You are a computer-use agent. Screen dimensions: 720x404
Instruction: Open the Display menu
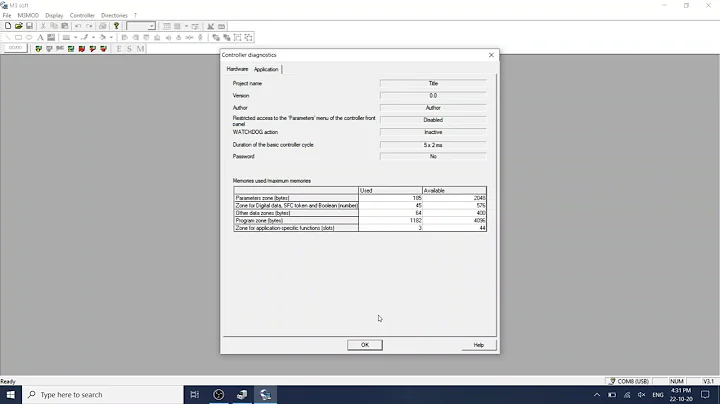pyautogui.click(x=54, y=15)
